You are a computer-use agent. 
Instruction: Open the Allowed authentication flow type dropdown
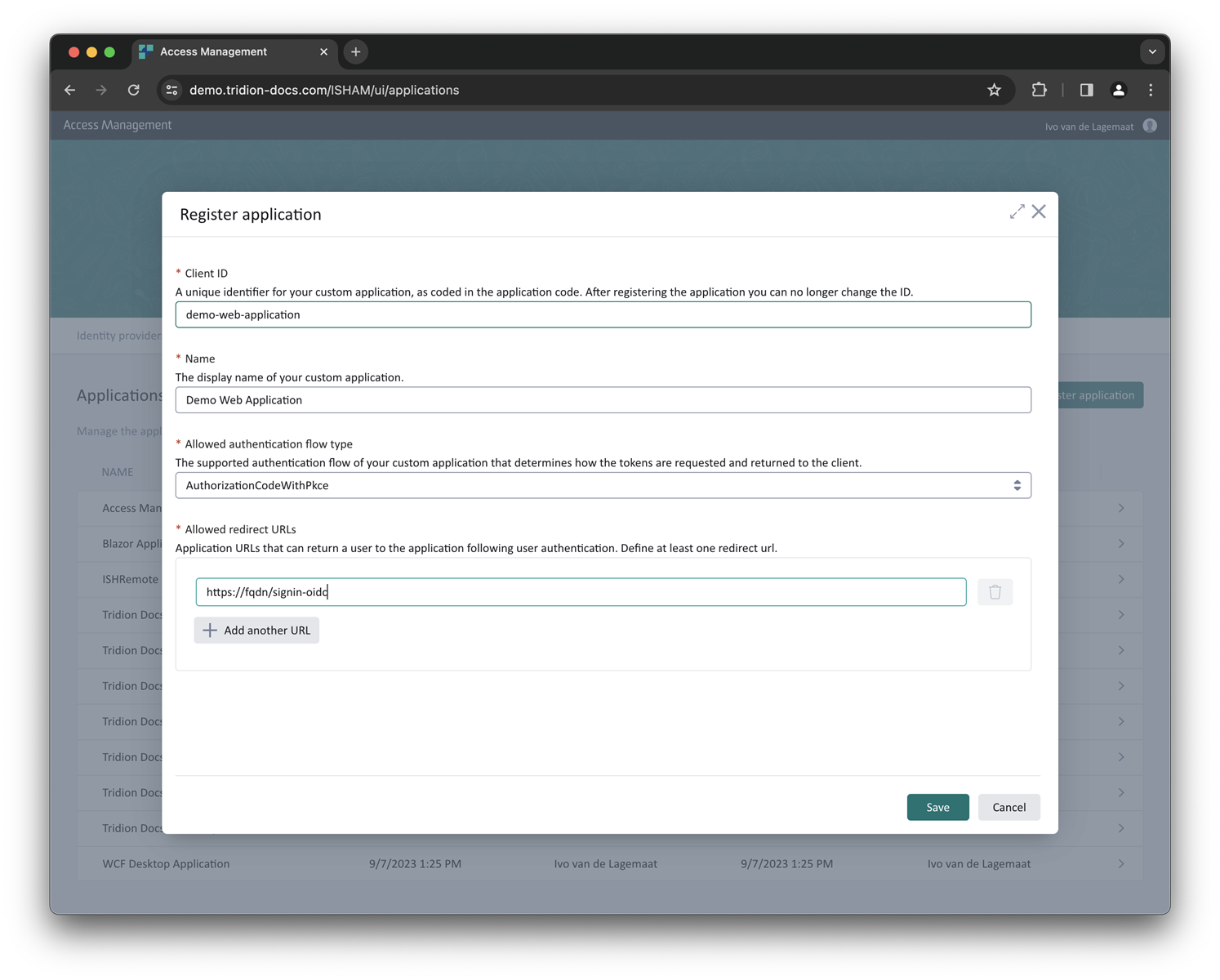[603, 485]
